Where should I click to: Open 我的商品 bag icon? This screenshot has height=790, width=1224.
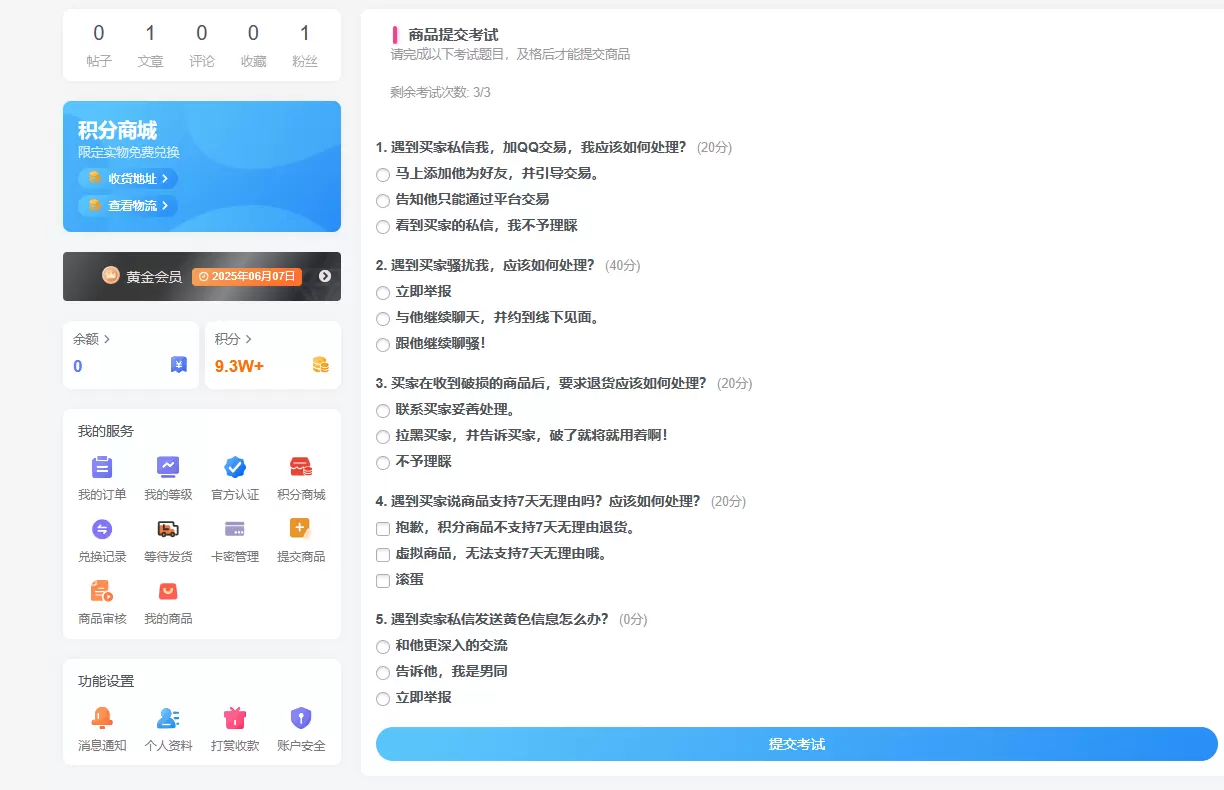click(x=168, y=591)
